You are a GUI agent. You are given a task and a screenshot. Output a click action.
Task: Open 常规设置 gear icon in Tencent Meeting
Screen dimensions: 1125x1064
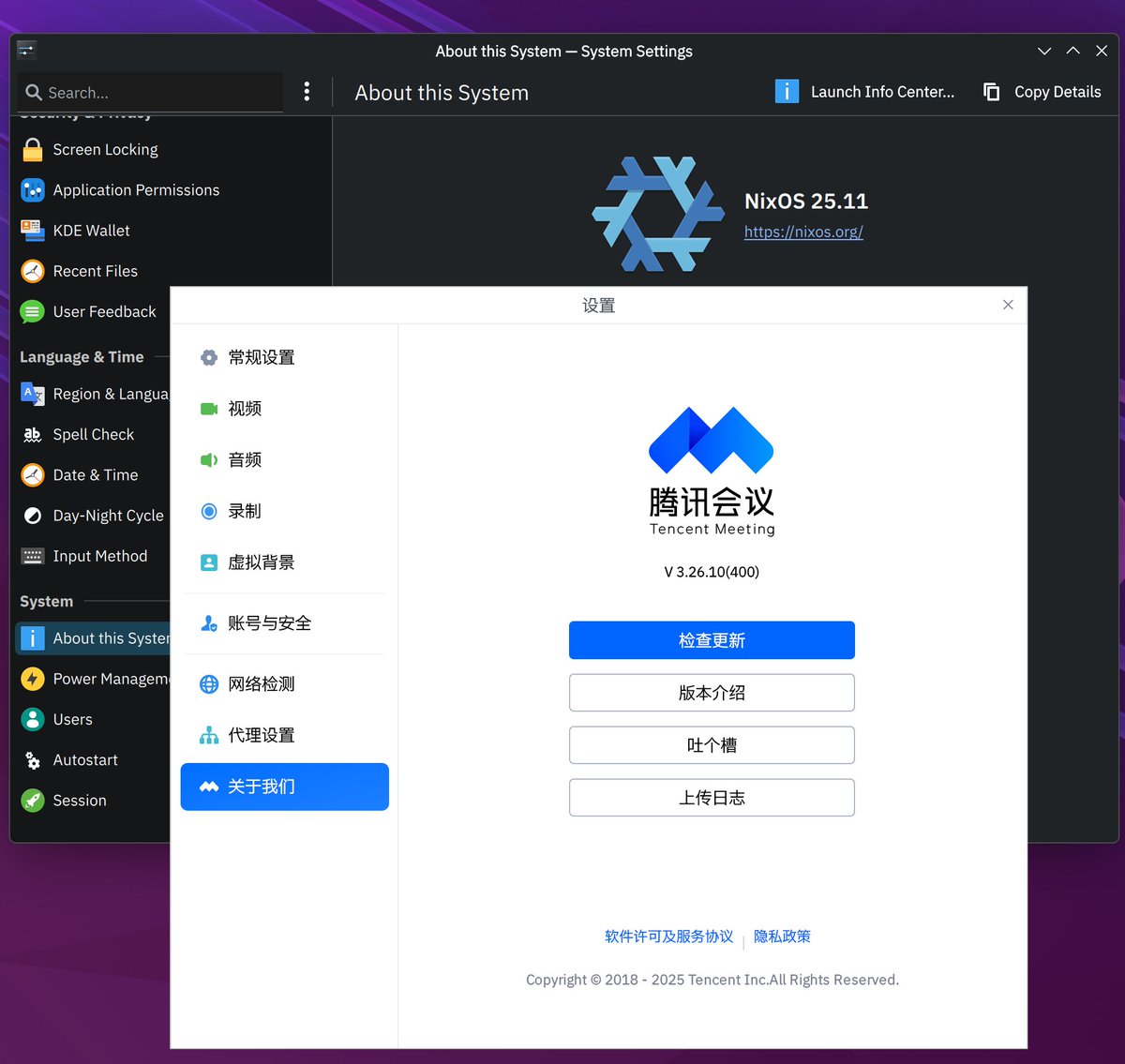click(209, 357)
